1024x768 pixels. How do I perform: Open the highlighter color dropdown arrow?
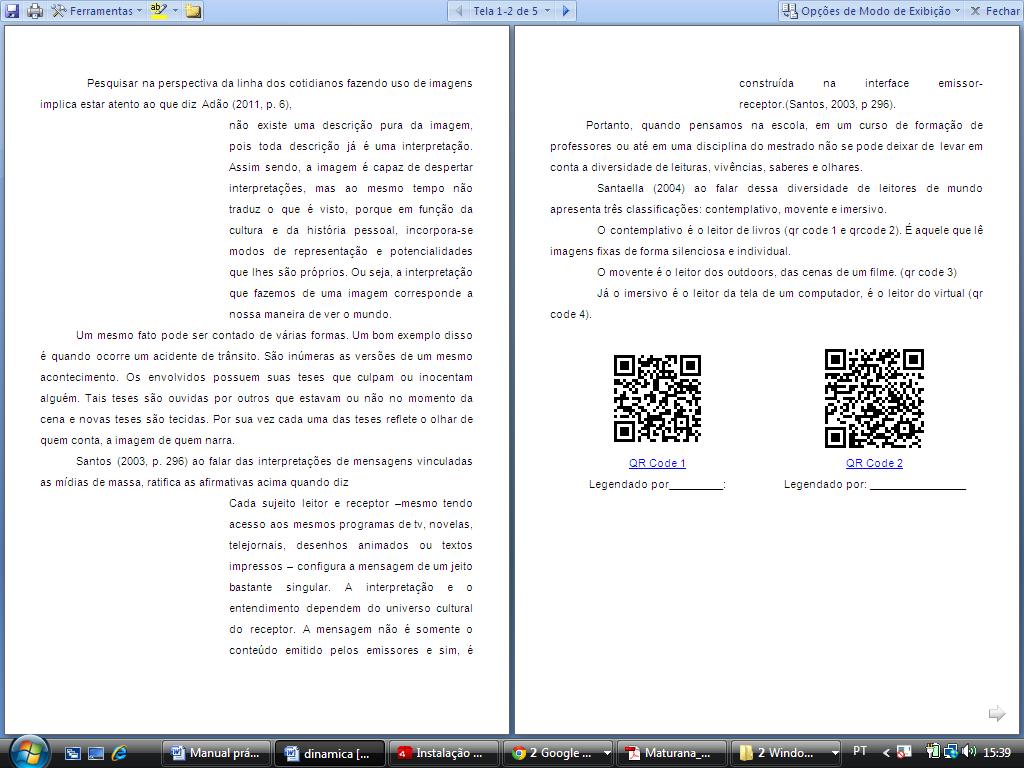[175, 11]
